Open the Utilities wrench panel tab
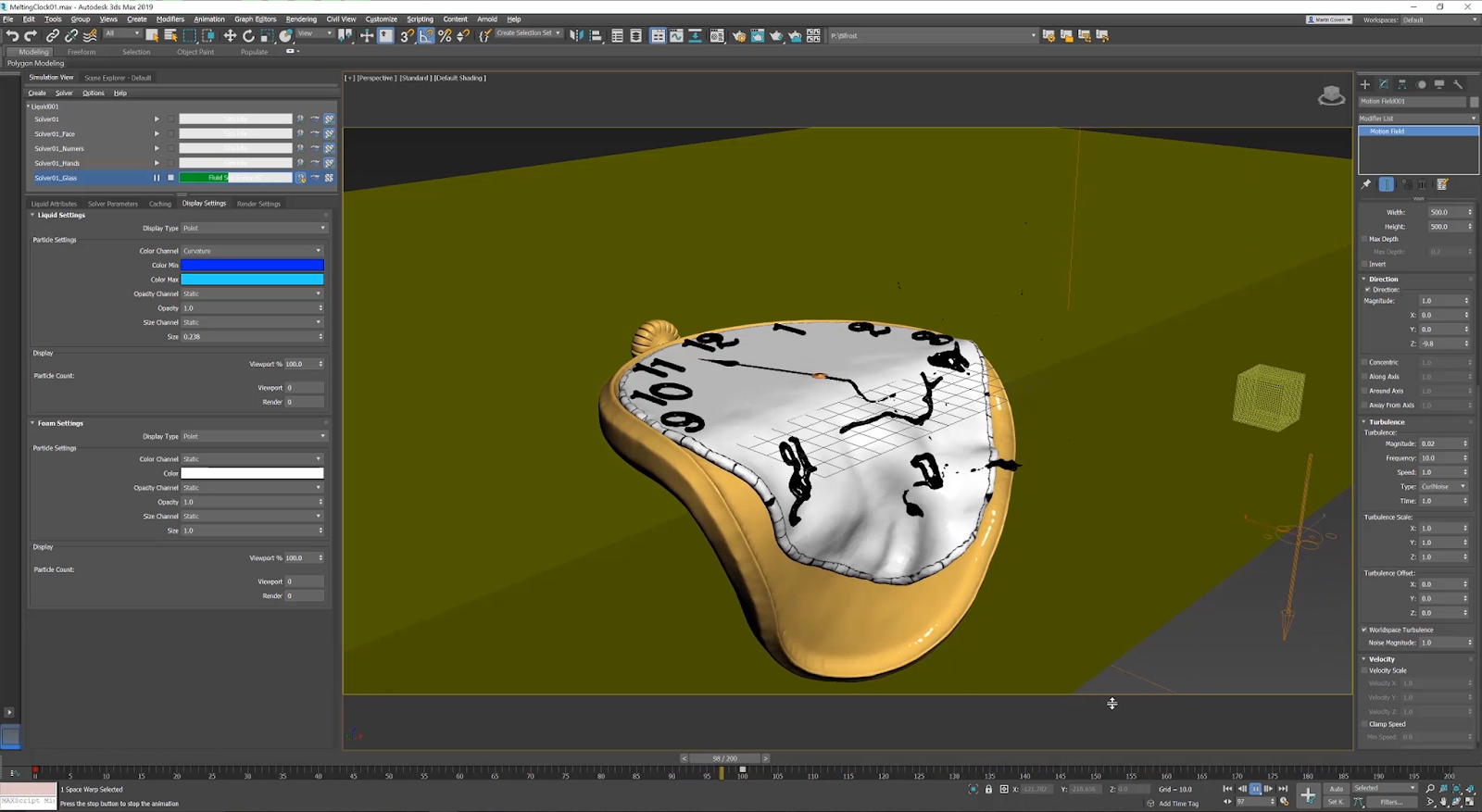The image size is (1482, 812). click(x=1458, y=84)
